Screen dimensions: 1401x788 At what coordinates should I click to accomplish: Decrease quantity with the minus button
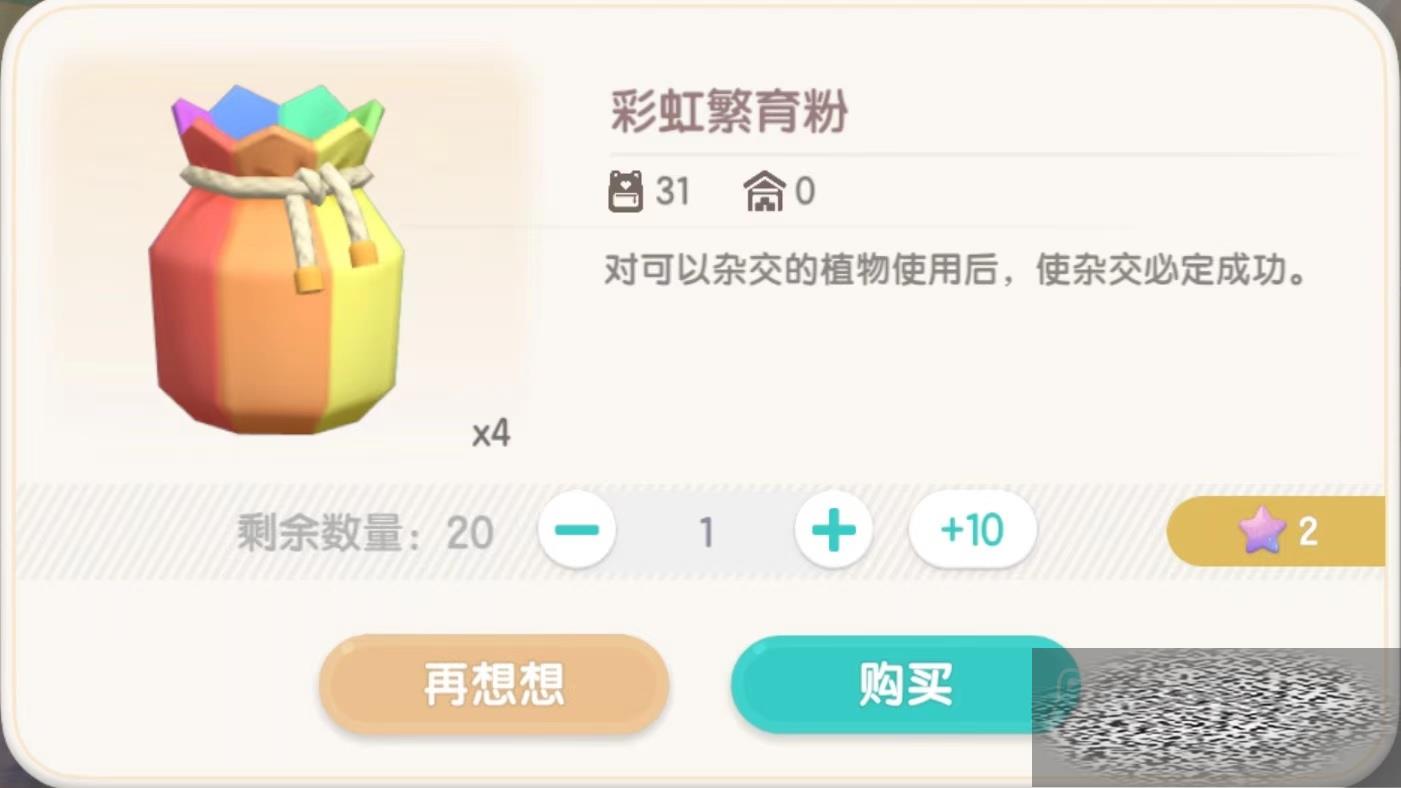(x=577, y=530)
